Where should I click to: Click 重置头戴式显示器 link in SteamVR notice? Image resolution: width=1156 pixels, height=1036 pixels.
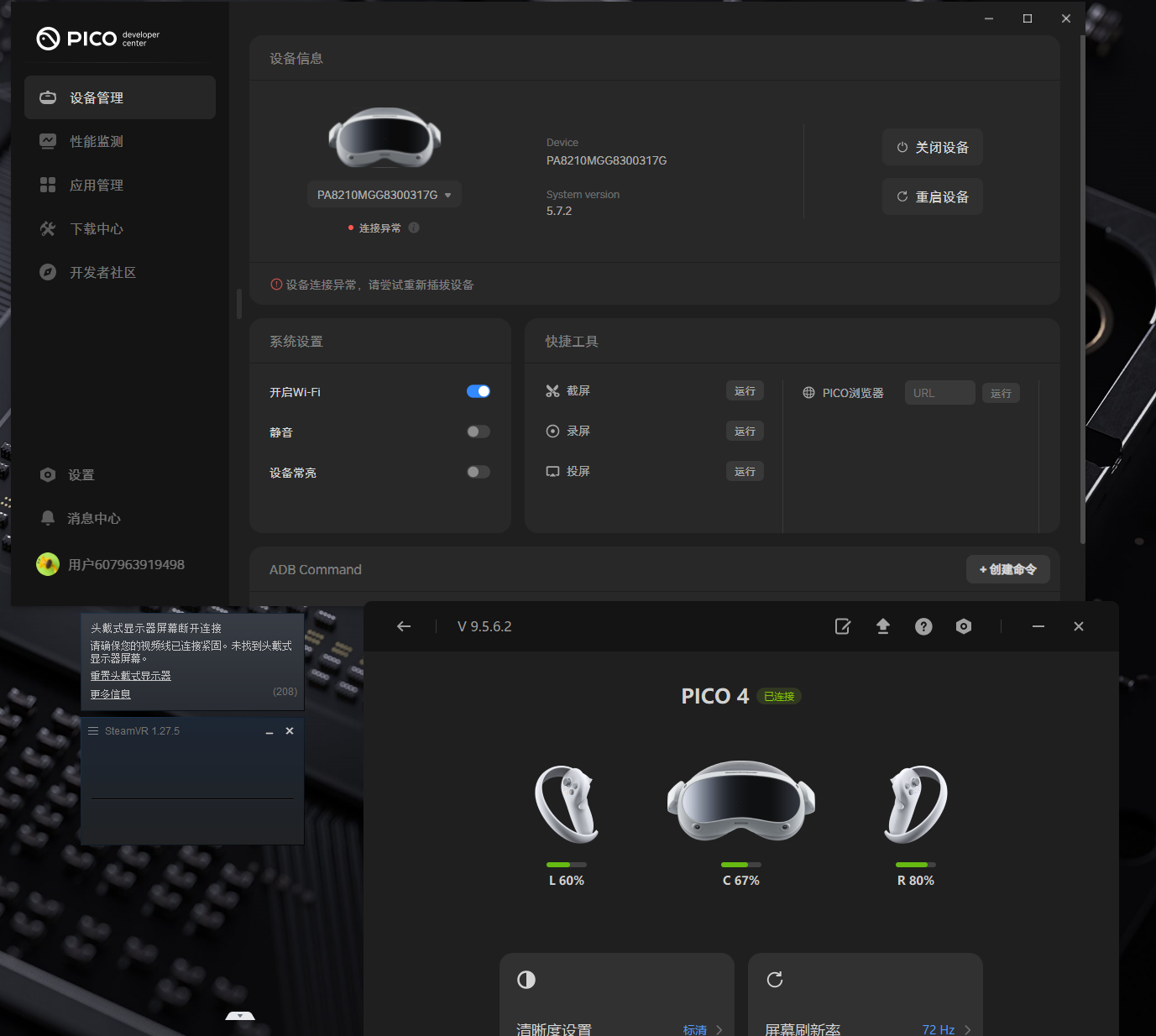pos(130,676)
